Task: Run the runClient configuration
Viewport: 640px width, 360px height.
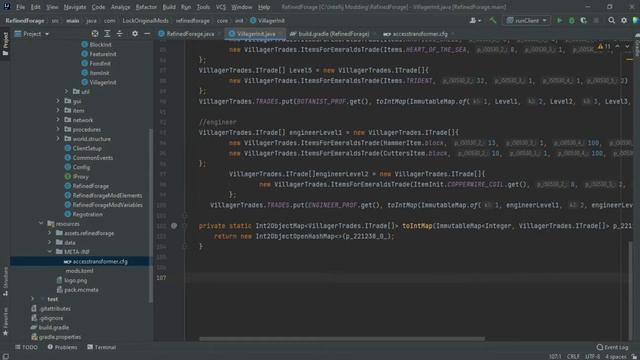Action: [560, 20]
